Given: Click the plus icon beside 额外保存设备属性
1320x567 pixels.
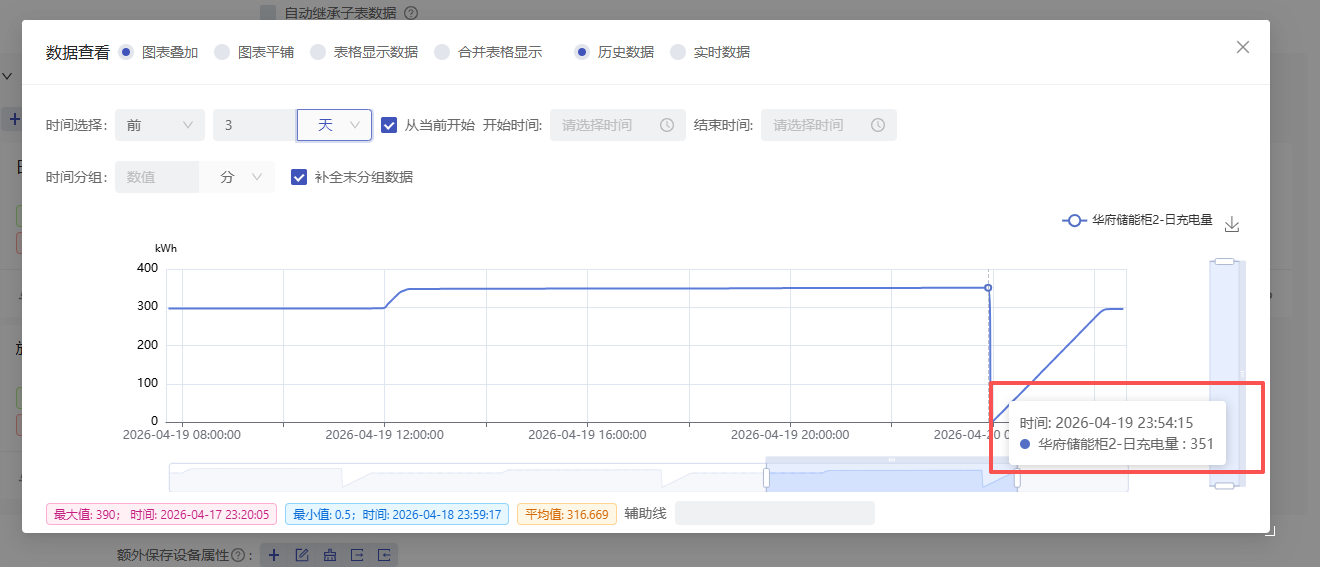Looking at the screenshot, I should (274, 555).
